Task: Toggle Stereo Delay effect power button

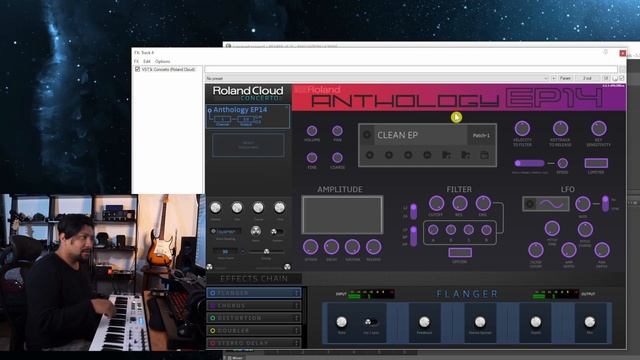Action: click(212, 343)
